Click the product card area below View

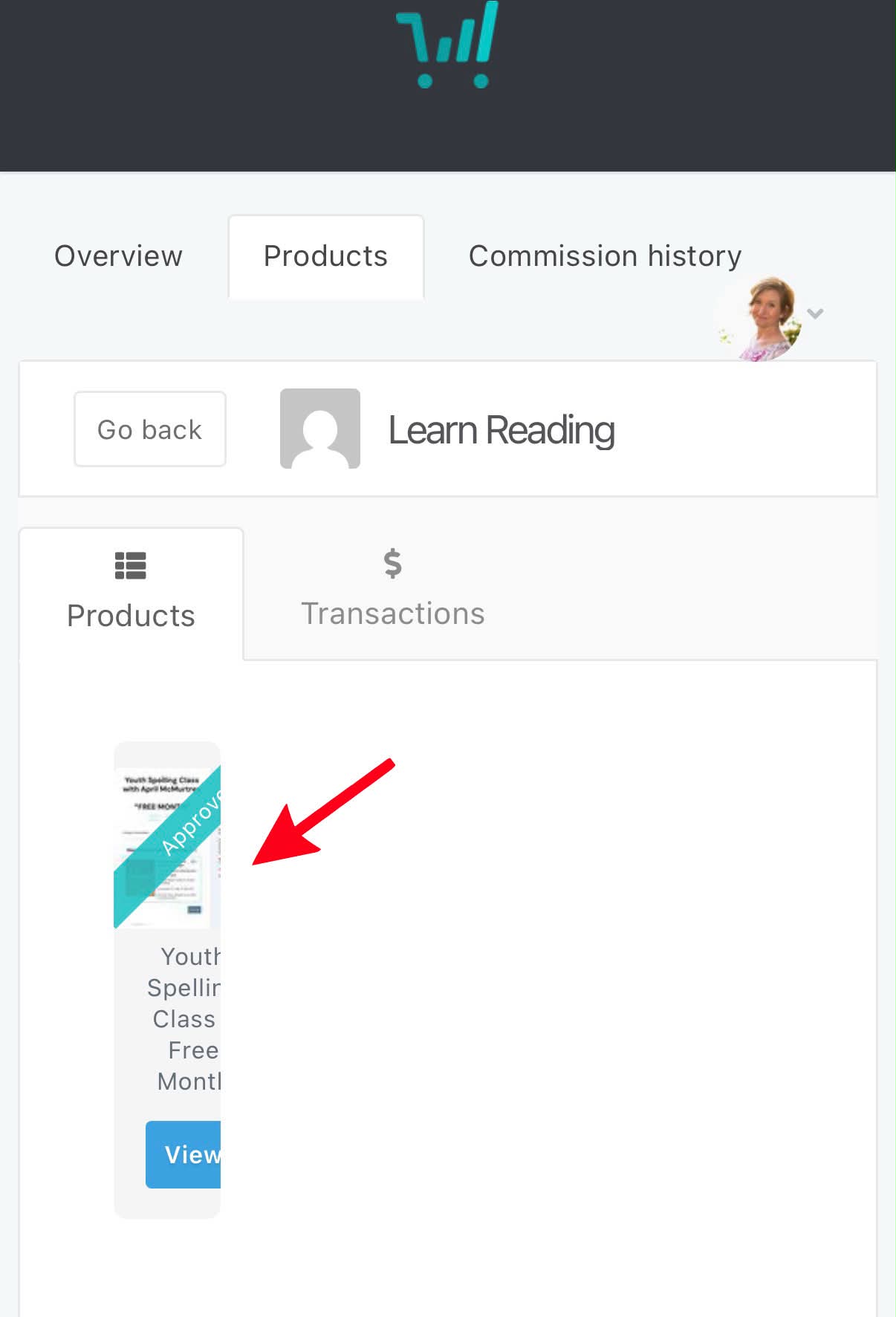point(167,1203)
